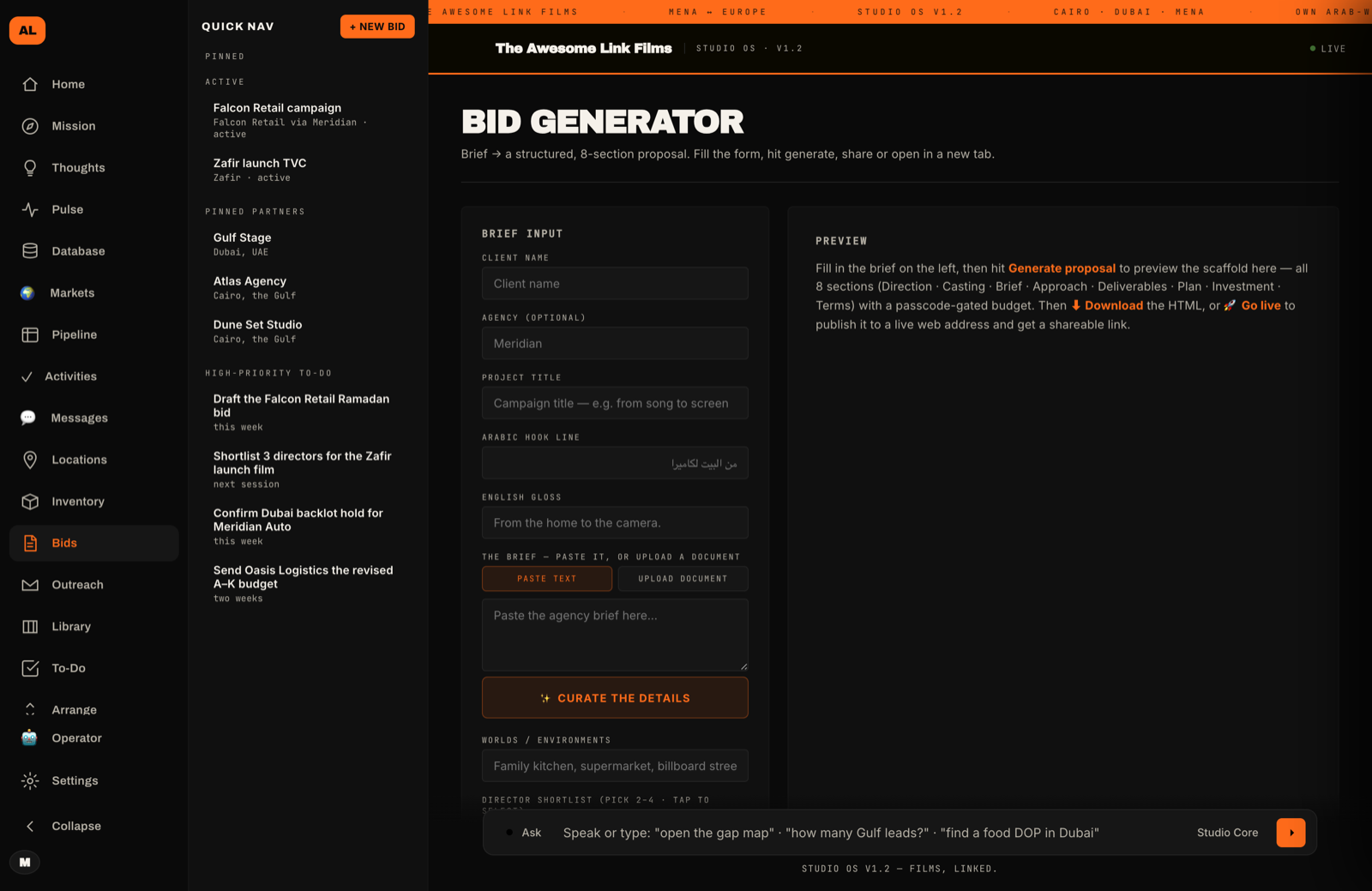Open Send Oasis Logistics budget to-do
This screenshot has width=1372, height=891.
309,584
